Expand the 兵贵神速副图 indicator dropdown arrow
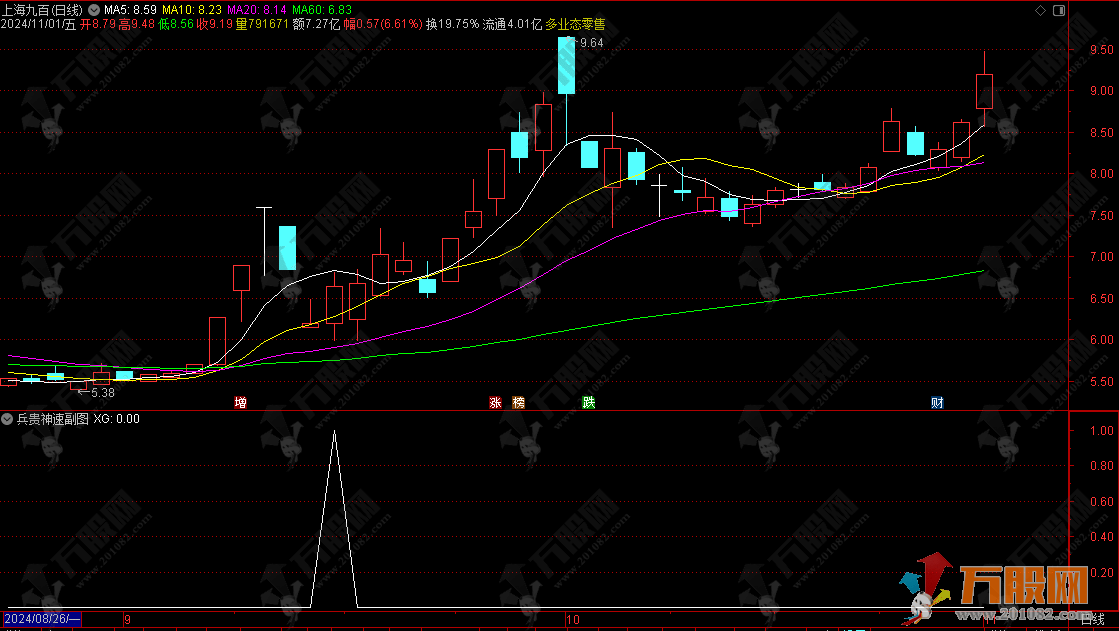This screenshot has width=1119, height=631. click(7, 419)
